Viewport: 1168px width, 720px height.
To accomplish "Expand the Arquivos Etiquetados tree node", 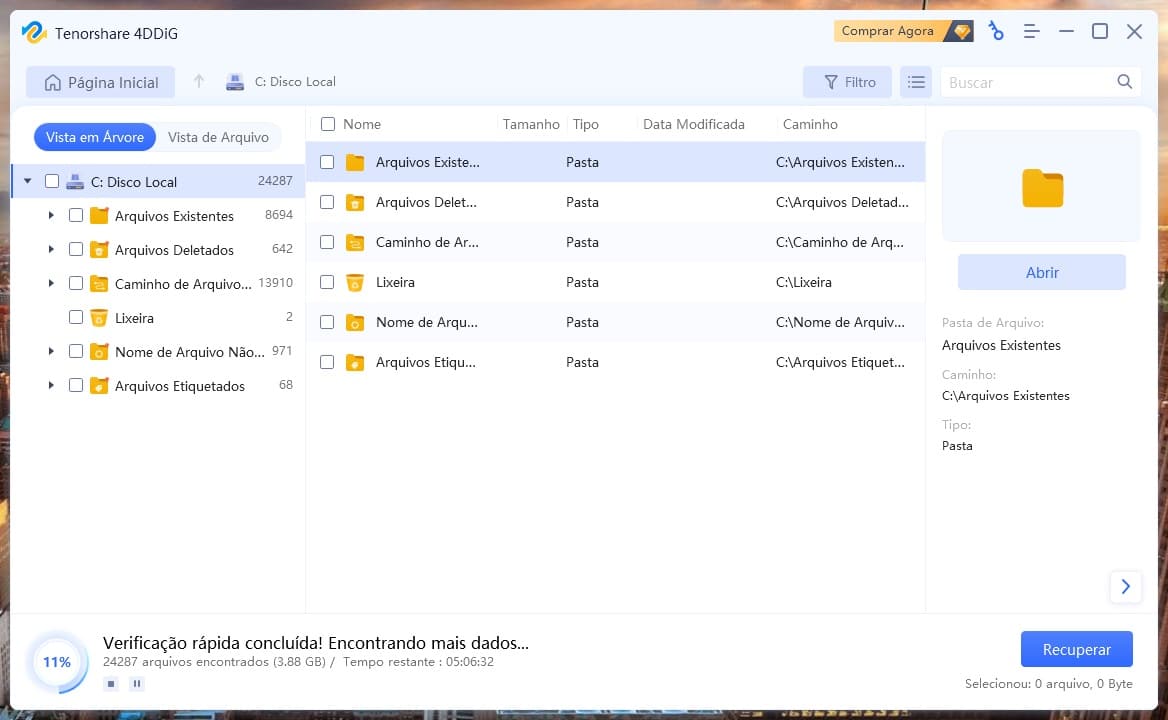I will click(51, 385).
